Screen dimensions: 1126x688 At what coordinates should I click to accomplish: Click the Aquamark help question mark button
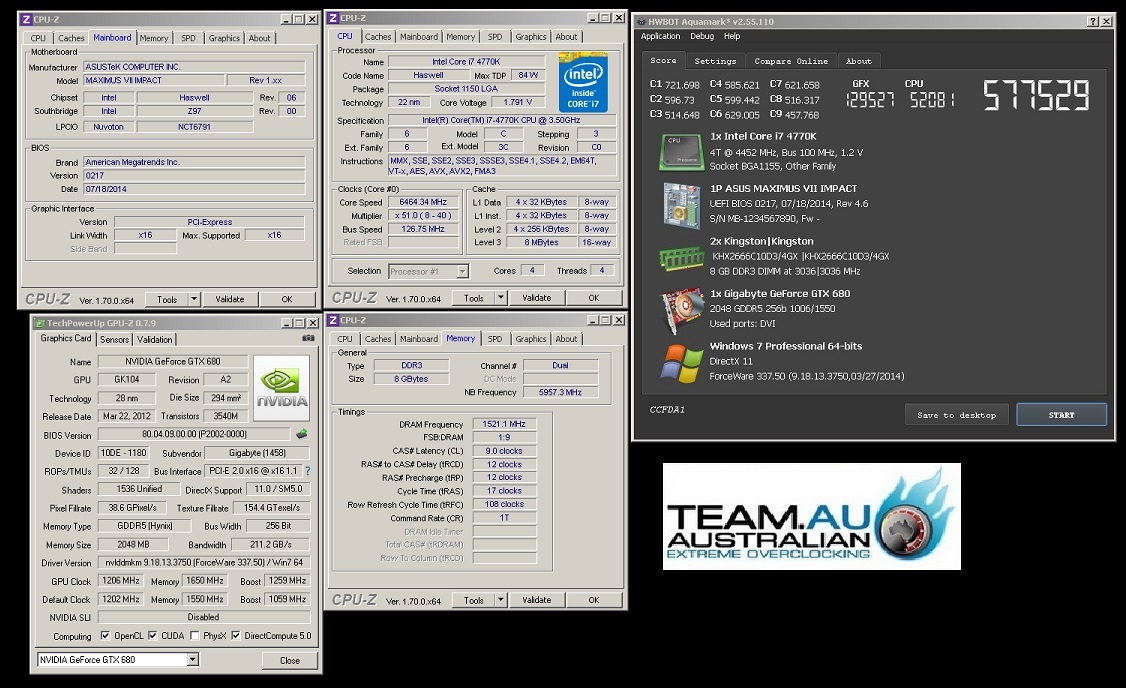1092,22
